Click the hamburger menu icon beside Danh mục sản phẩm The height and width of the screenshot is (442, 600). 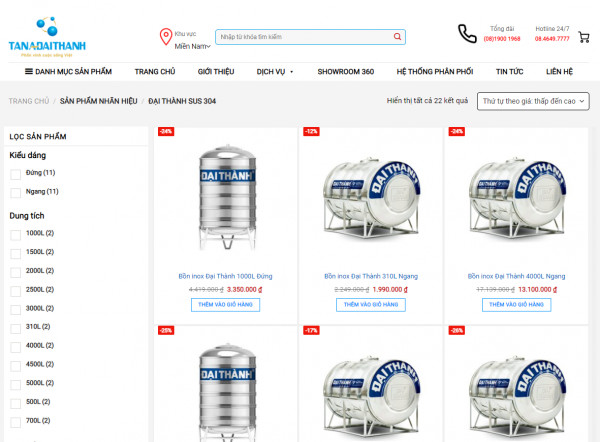(x=29, y=71)
